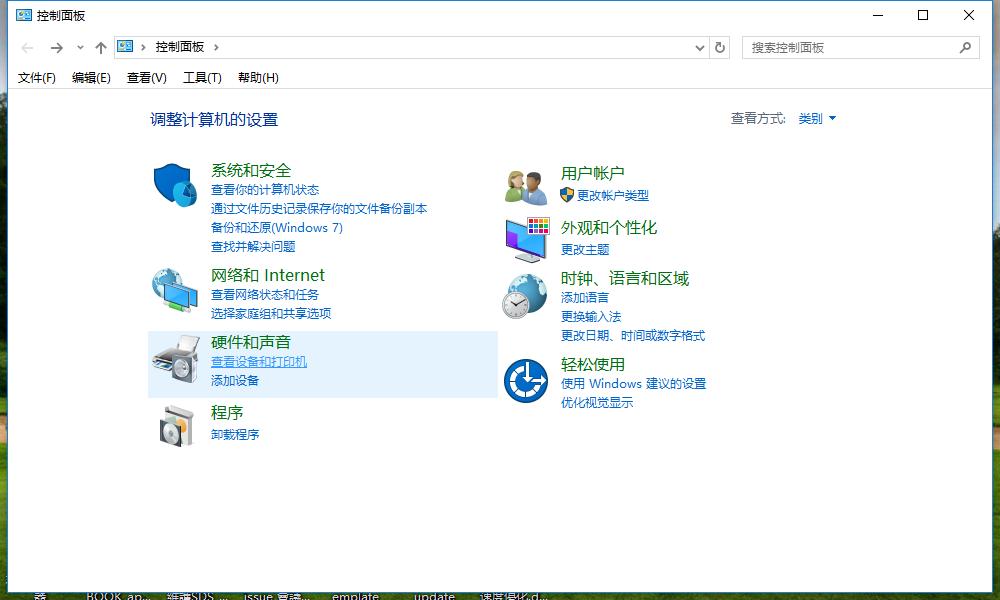This screenshot has height=600, width=1000.
Task: Open 程序 by clicking its disc icon
Action: pos(174,424)
